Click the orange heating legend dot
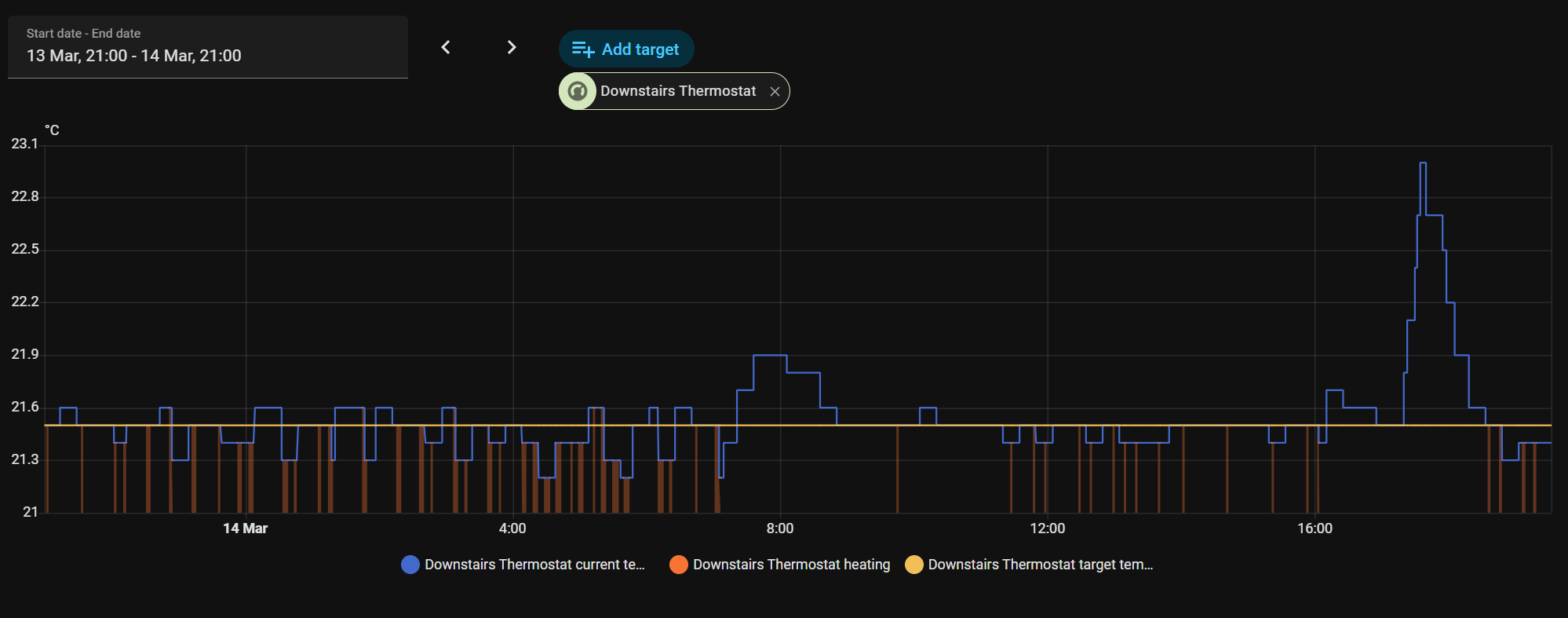 679,565
